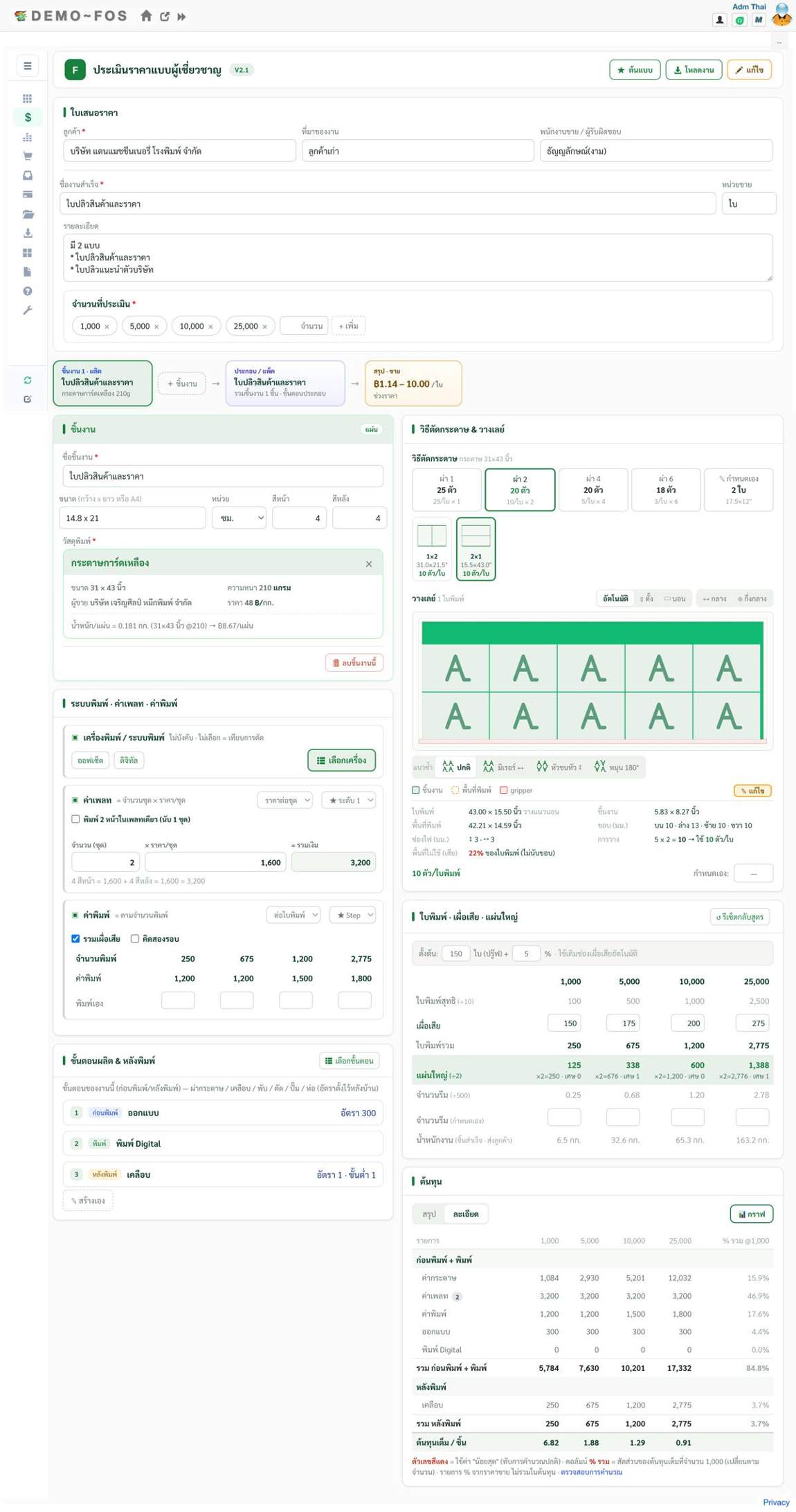796x1512 pixels.
Task: Click the ต้นแบบ template button
Action: click(635, 70)
